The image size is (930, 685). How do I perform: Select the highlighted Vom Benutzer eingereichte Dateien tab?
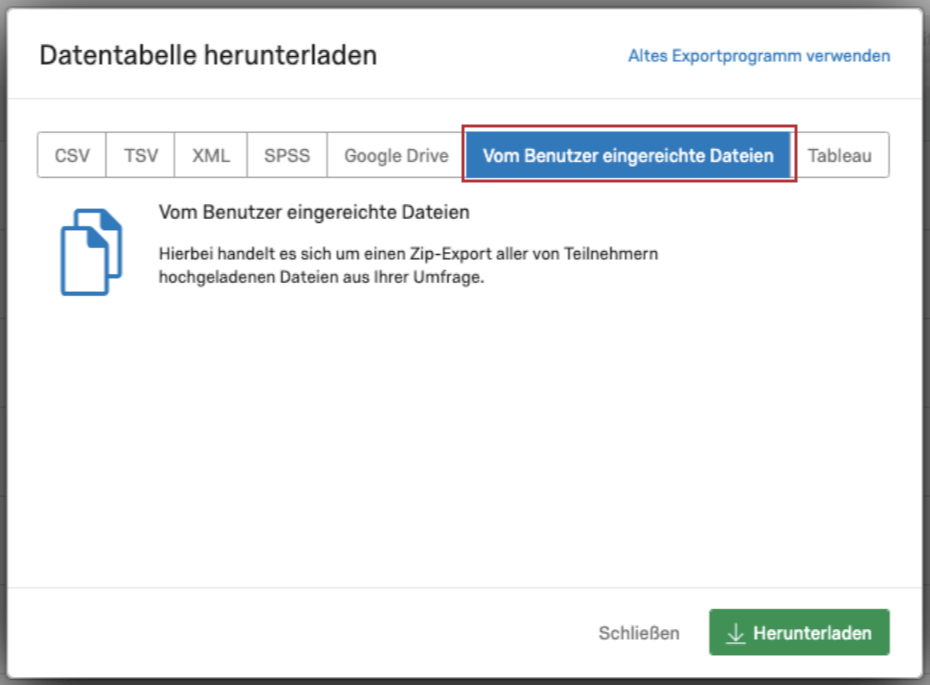[629, 155]
